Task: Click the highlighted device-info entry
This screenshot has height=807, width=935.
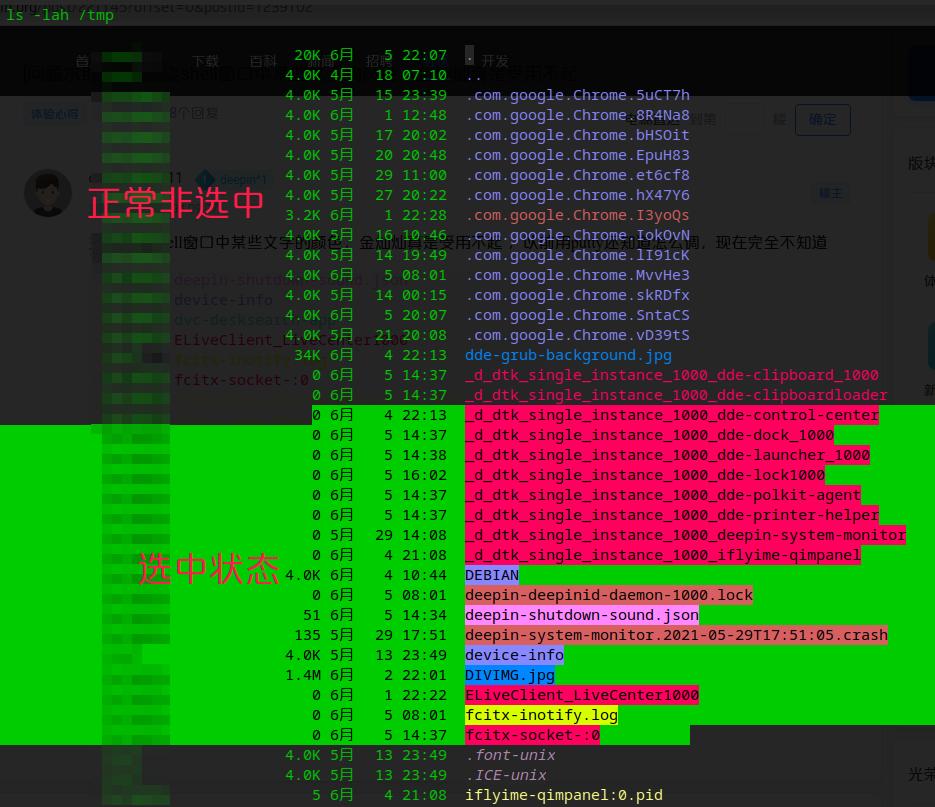Action: pyautogui.click(x=515, y=655)
